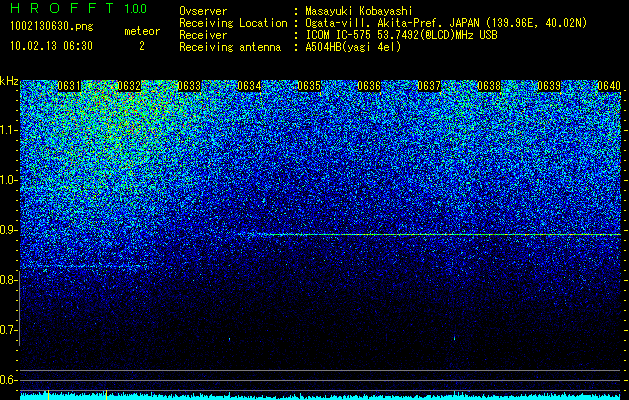Click the meteor label

(x=142, y=31)
